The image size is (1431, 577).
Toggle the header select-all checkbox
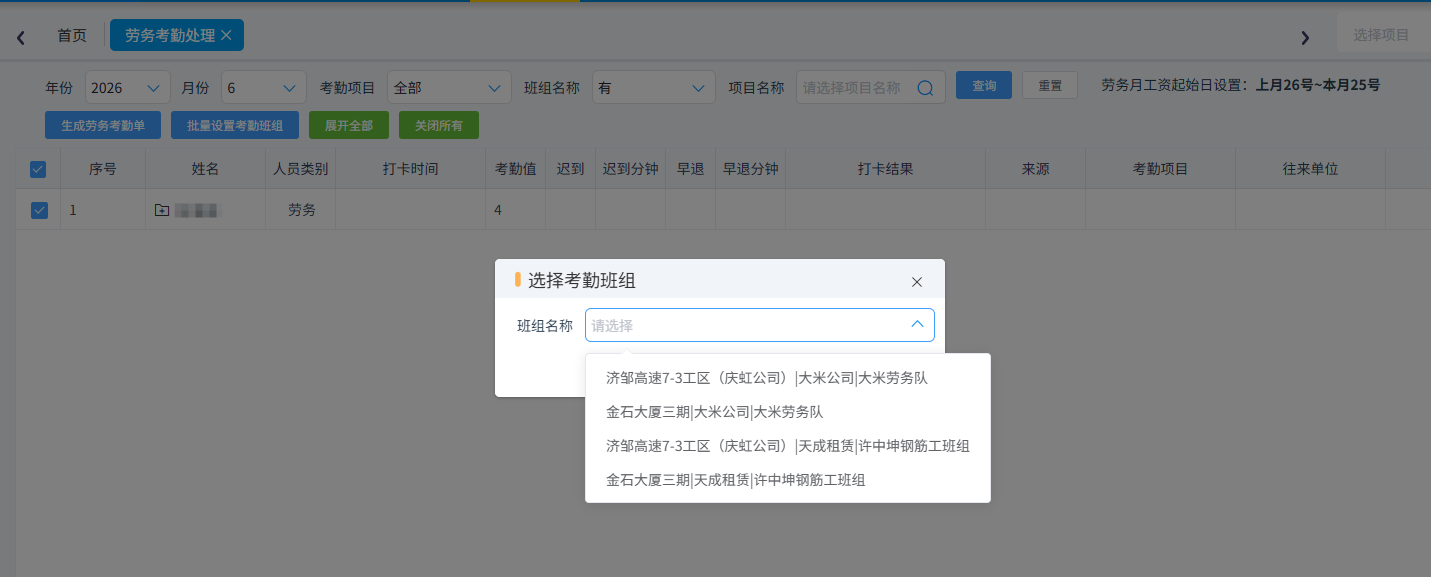(38, 169)
